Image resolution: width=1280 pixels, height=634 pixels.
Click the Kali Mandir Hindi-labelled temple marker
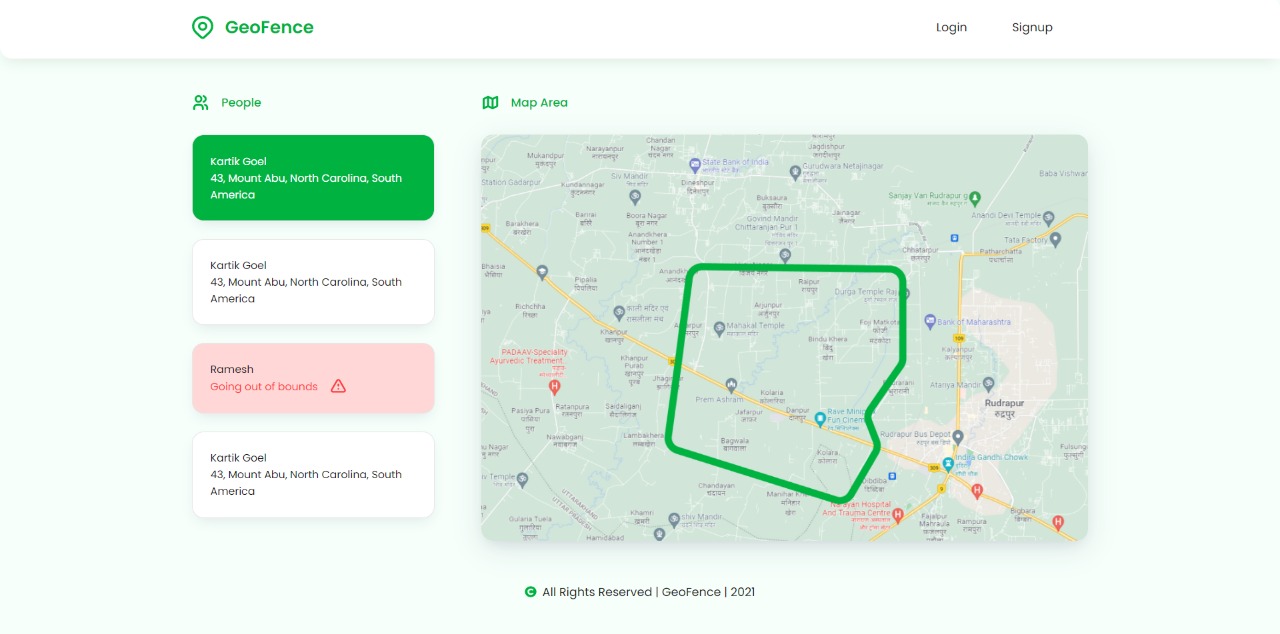[619, 312]
